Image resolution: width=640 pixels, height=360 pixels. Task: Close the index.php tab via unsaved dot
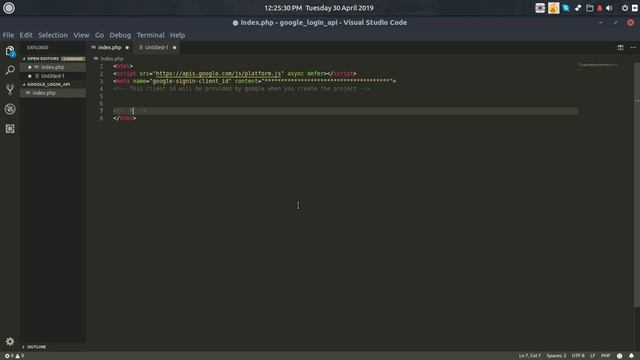coord(127,48)
